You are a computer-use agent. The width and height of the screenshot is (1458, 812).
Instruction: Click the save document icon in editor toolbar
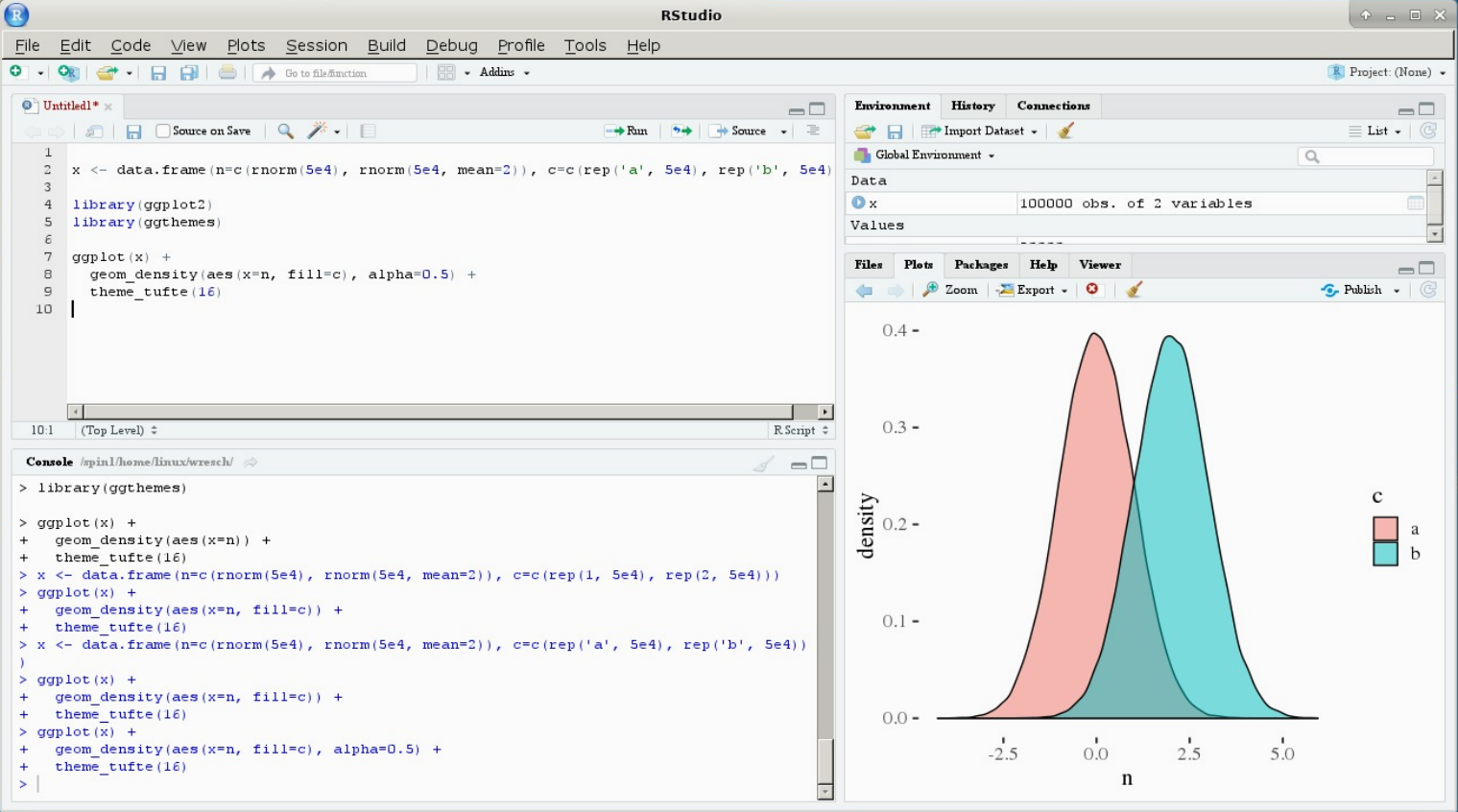(133, 131)
